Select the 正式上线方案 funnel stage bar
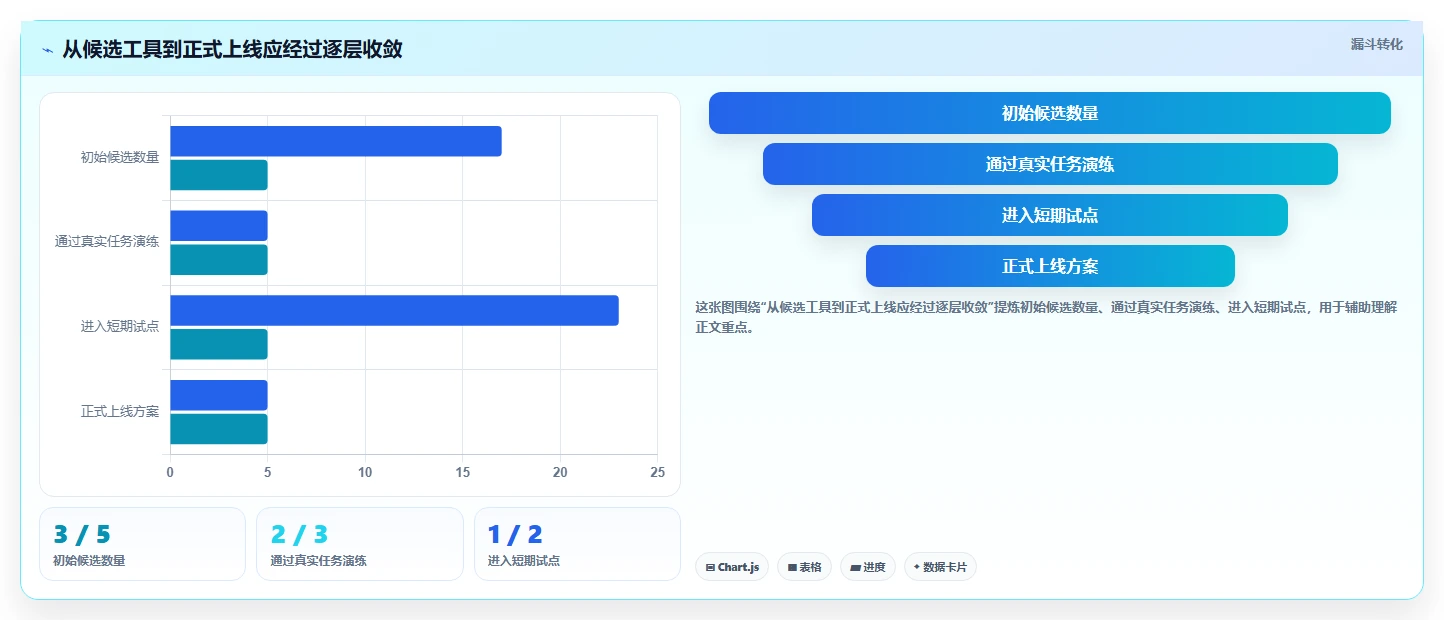 [1050, 266]
